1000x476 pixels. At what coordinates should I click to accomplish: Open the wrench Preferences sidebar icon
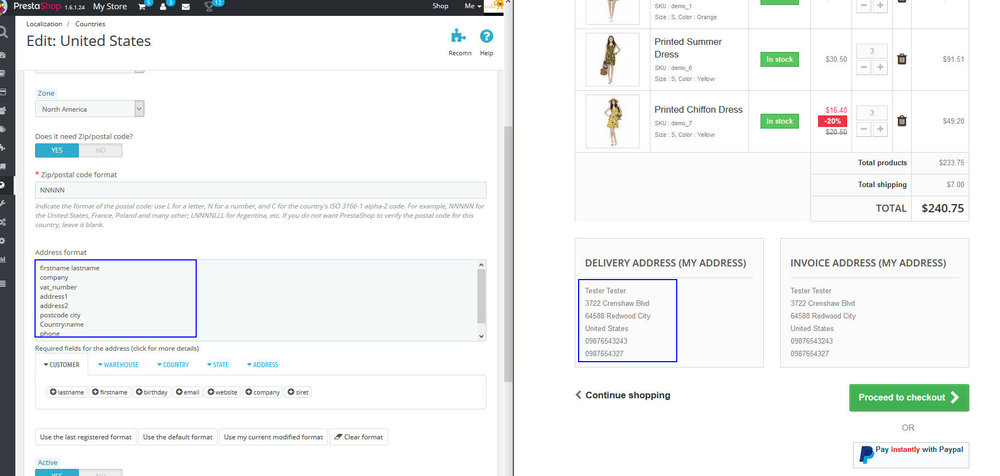tap(3, 204)
